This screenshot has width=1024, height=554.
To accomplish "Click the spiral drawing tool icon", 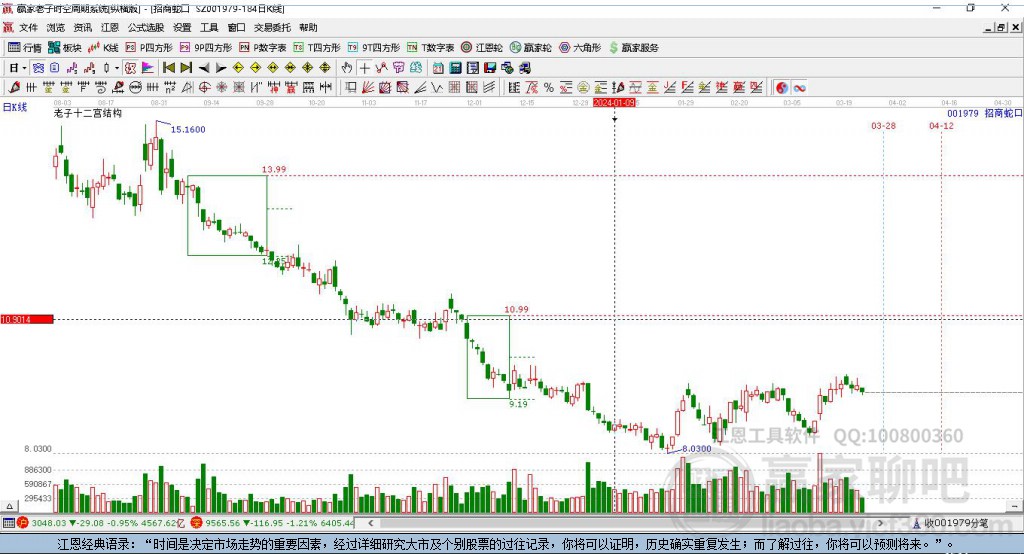I will (101, 87).
